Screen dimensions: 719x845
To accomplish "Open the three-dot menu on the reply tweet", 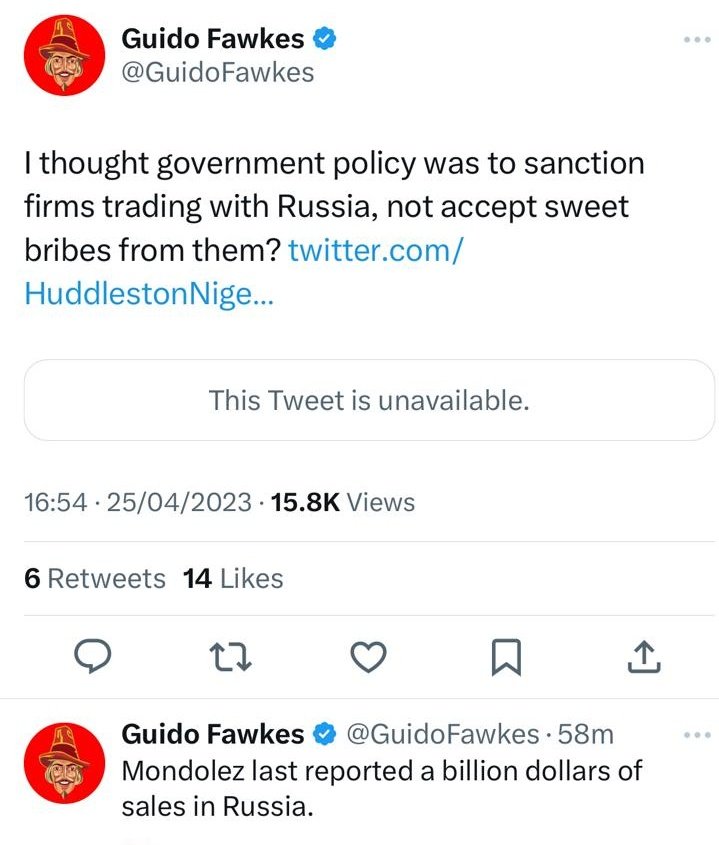I will [x=695, y=735].
